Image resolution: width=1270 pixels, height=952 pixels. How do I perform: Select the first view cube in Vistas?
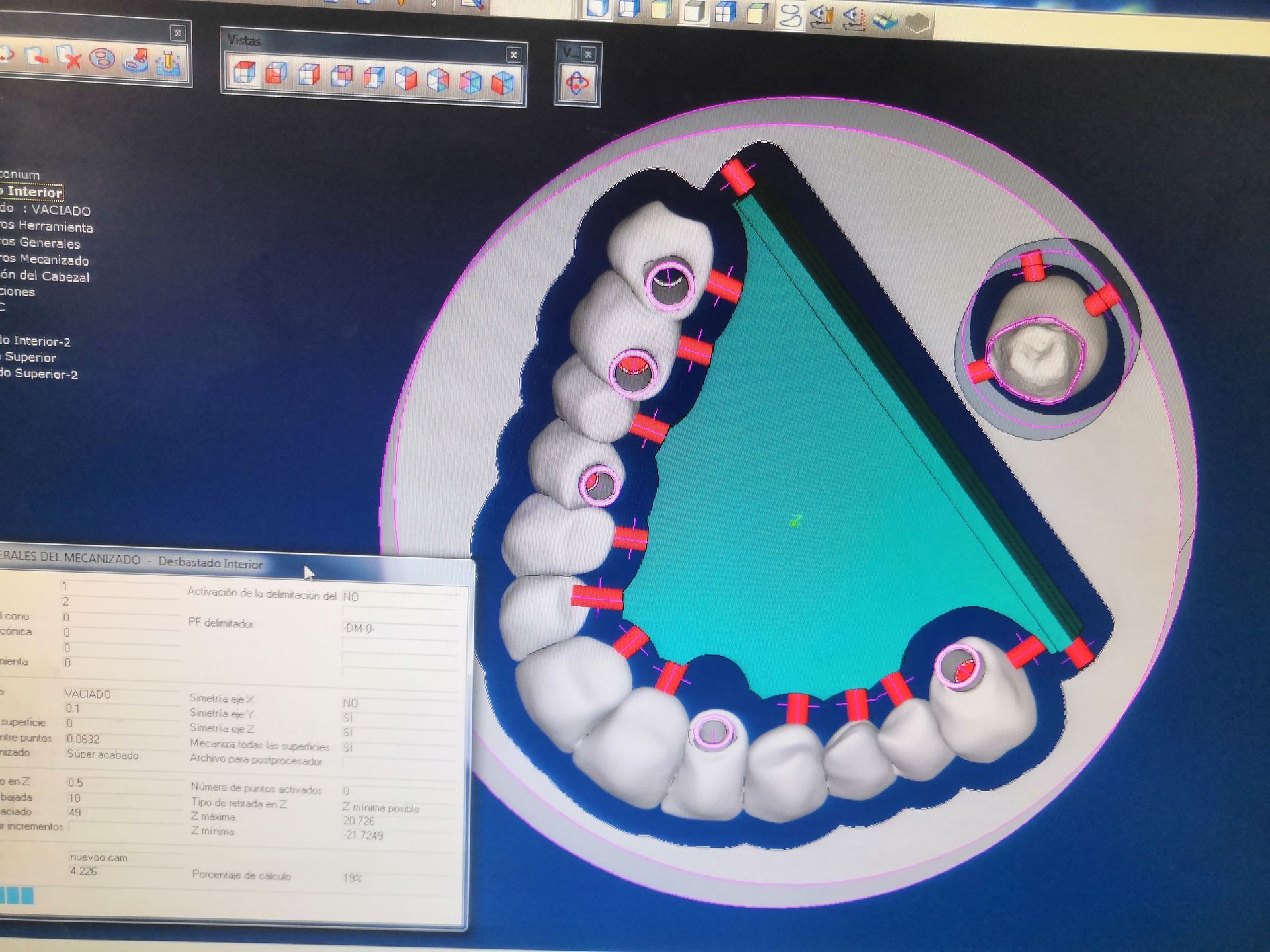coord(244,74)
